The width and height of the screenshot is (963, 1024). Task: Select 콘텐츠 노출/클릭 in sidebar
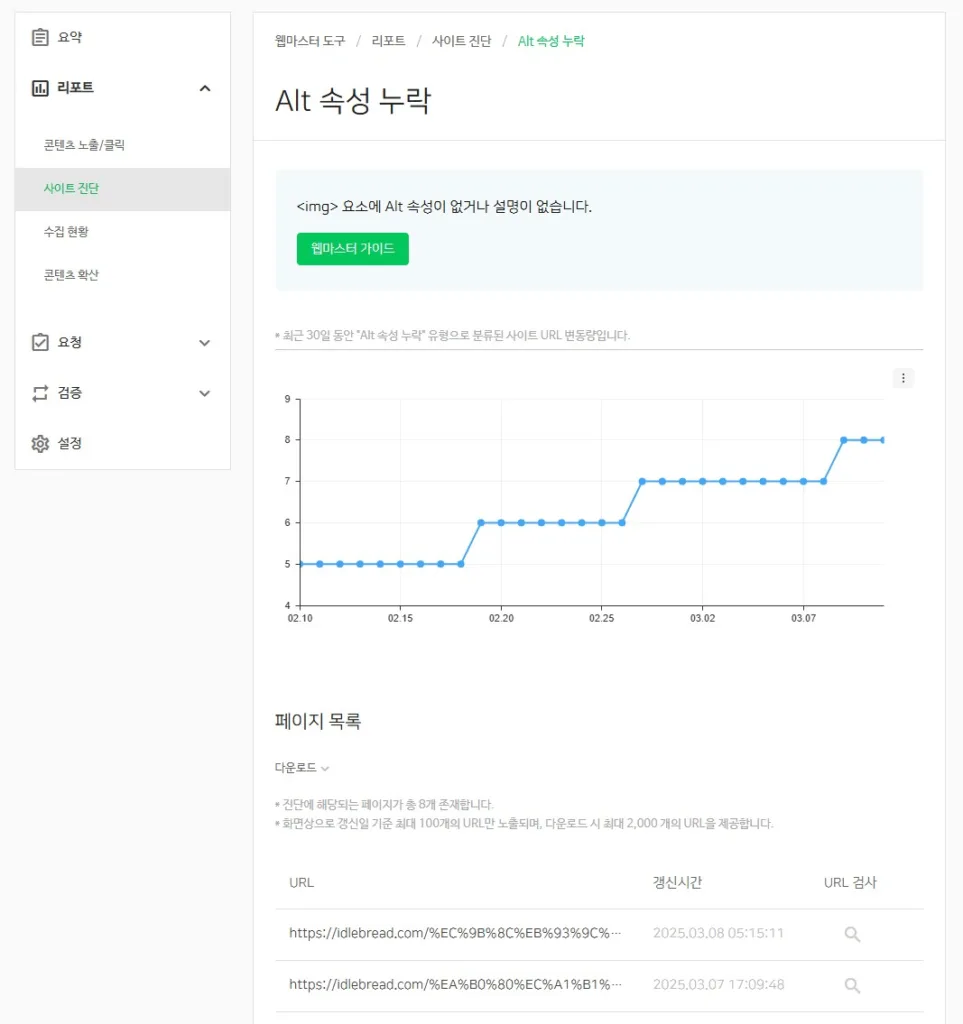[84, 145]
